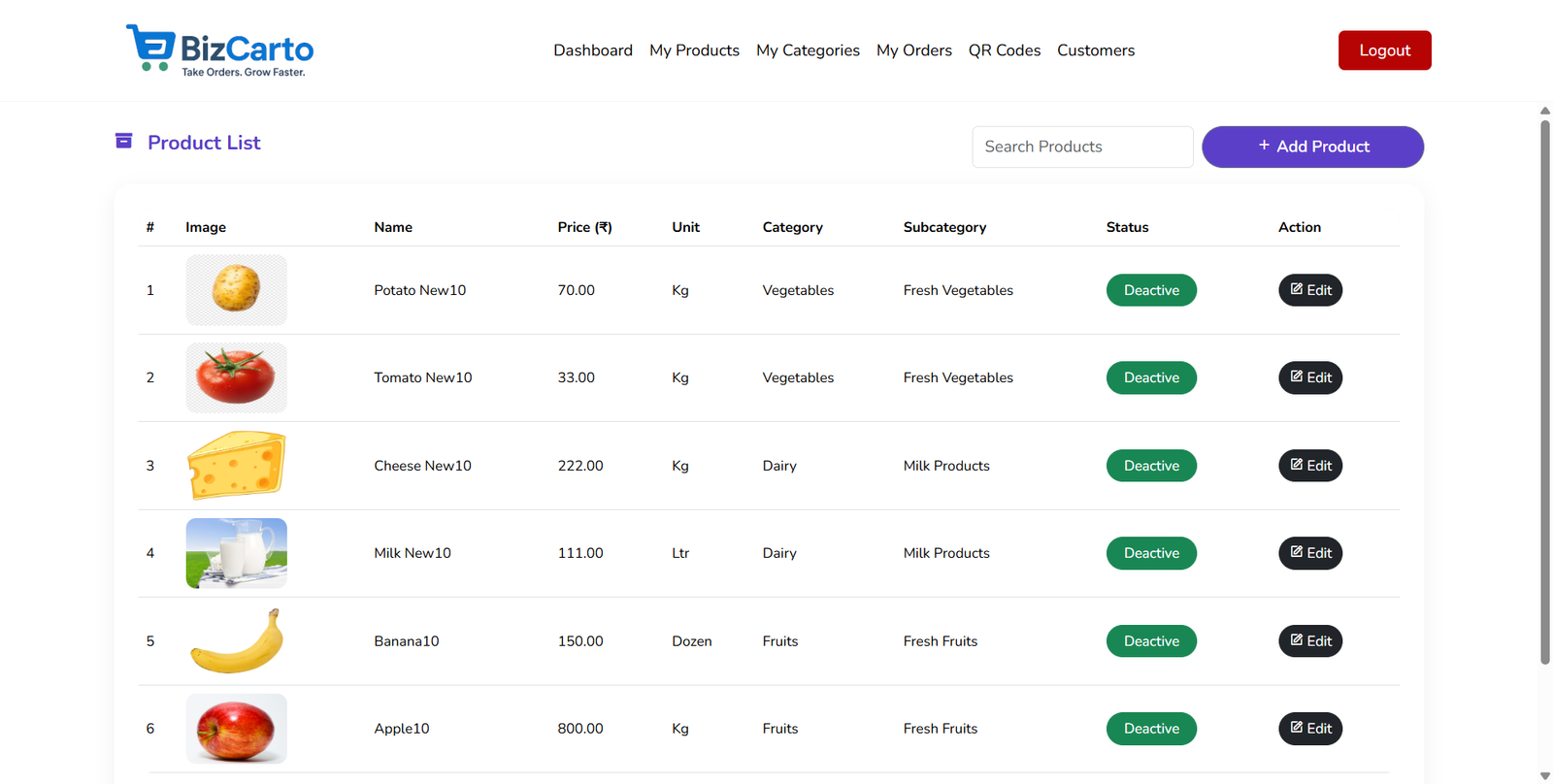Screen dimensions: 1553x784
Task: Navigate to Customers section
Action: (x=1095, y=50)
